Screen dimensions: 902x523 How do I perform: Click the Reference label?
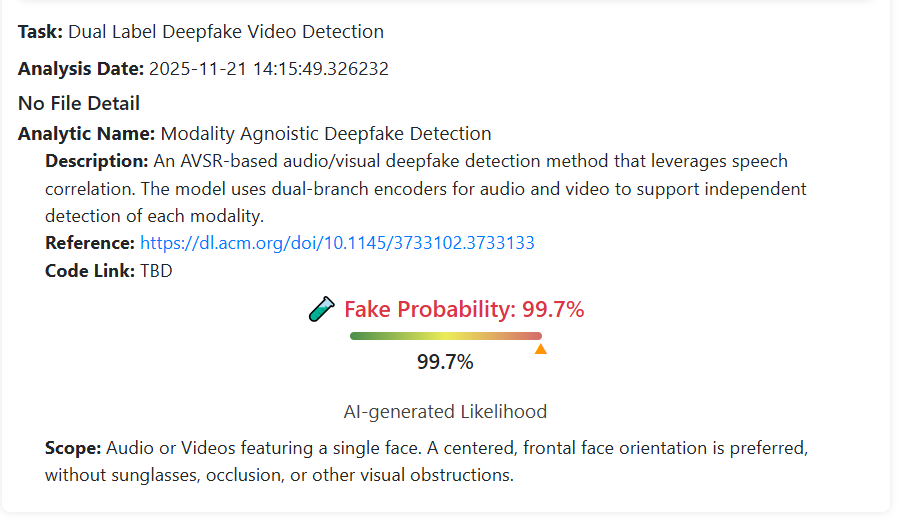90,243
